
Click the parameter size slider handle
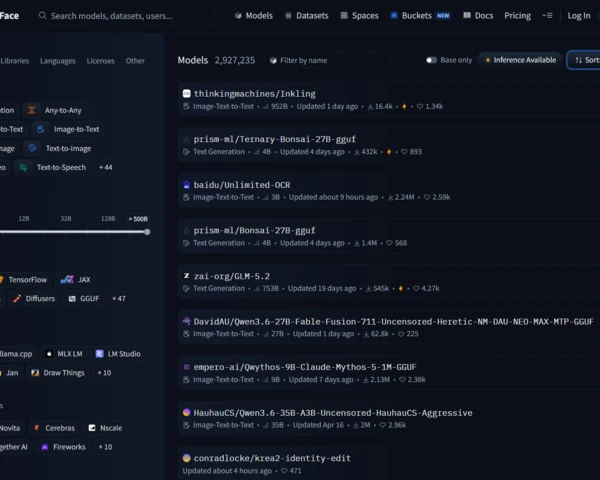(x=147, y=232)
